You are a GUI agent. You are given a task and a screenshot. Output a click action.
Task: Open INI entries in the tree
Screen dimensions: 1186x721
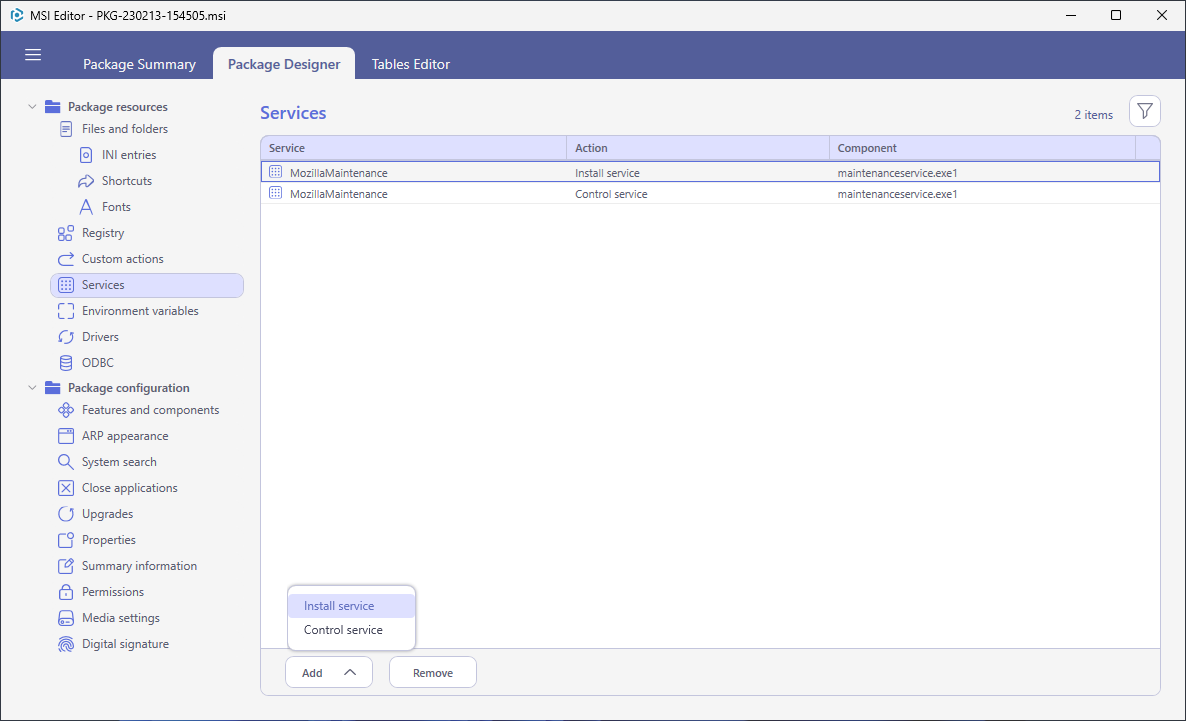(129, 155)
